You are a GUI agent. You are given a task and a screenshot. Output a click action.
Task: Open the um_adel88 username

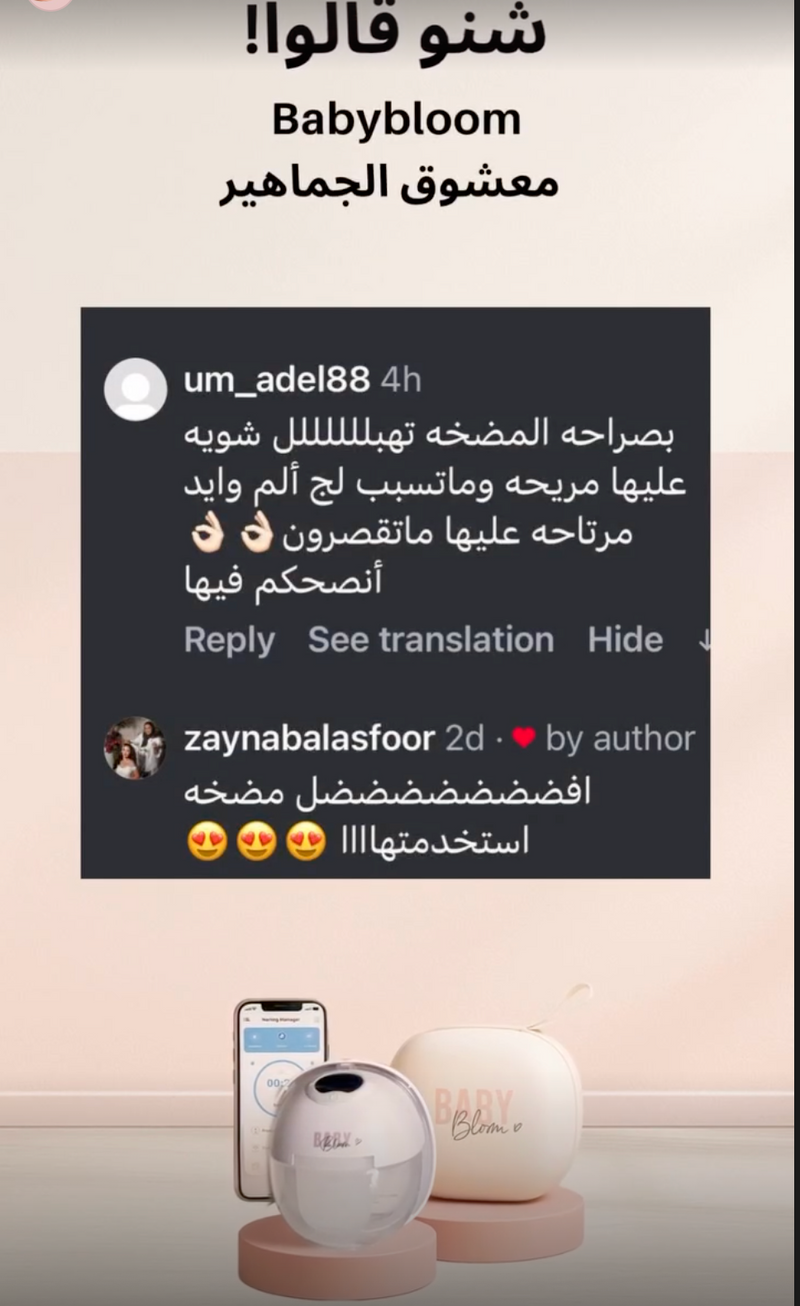point(277,379)
